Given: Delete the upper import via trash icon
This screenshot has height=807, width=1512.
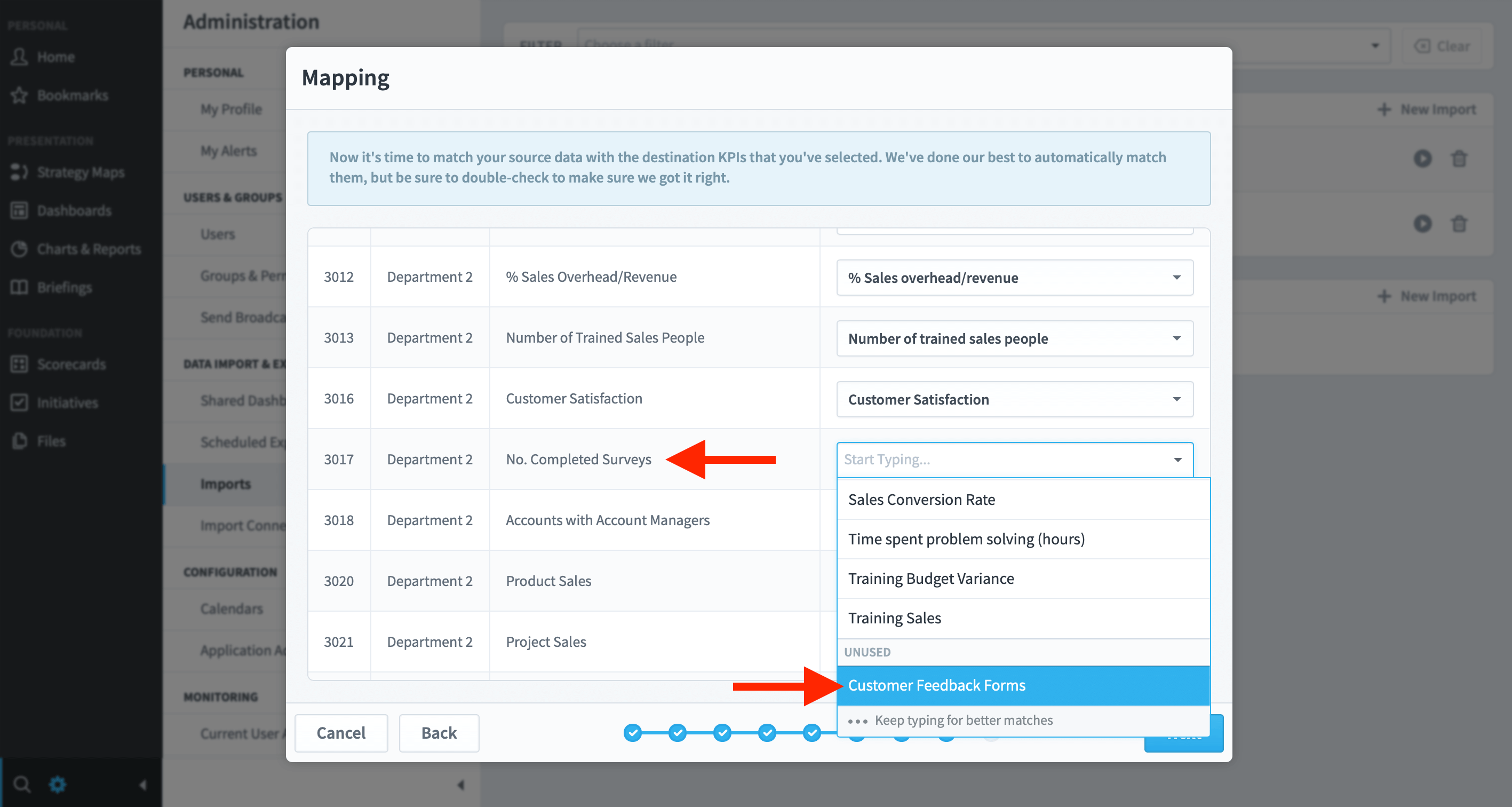Looking at the screenshot, I should coord(1459,159).
